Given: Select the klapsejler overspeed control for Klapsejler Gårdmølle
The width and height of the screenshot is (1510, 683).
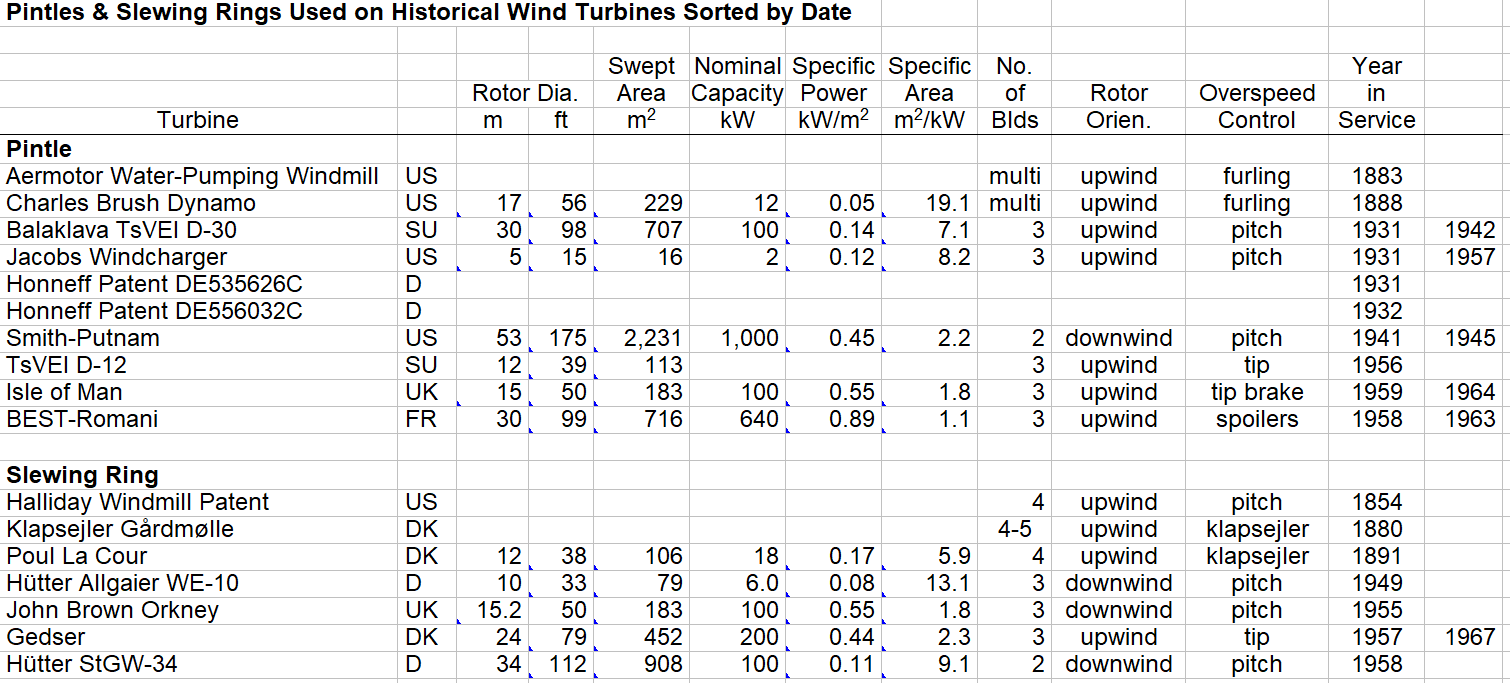Looking at the screenshot, I should click(1258, 528).
